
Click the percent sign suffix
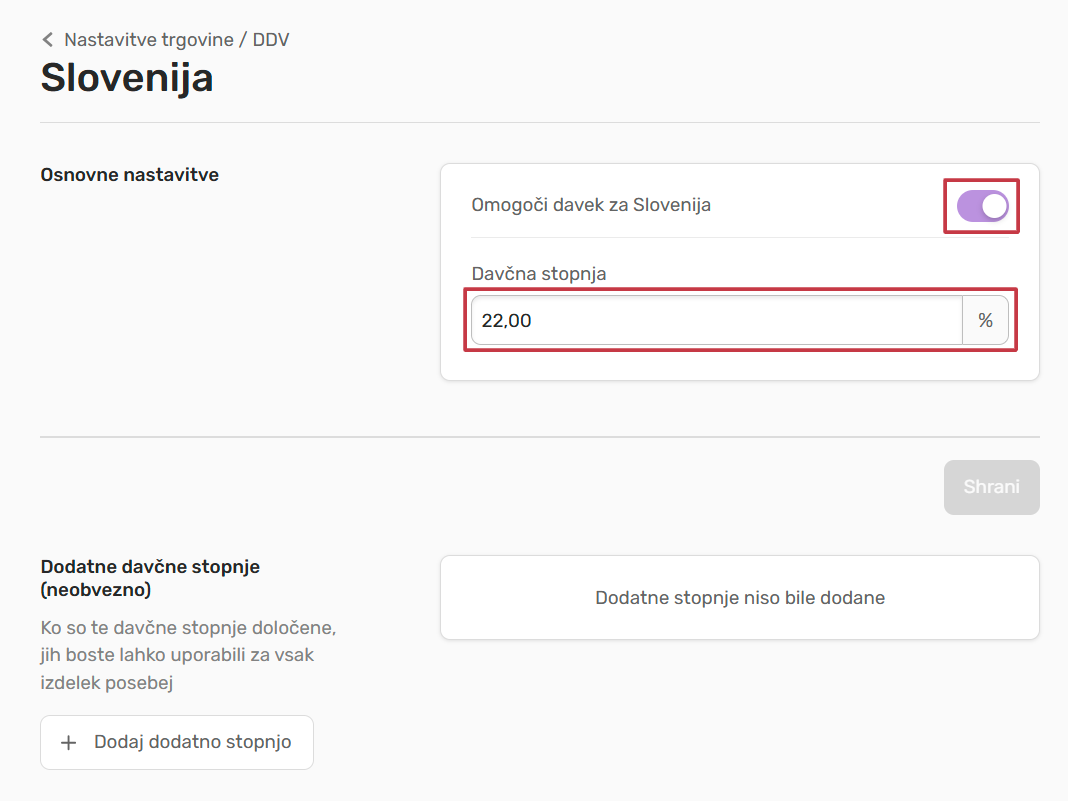click(x=985, y=321)
